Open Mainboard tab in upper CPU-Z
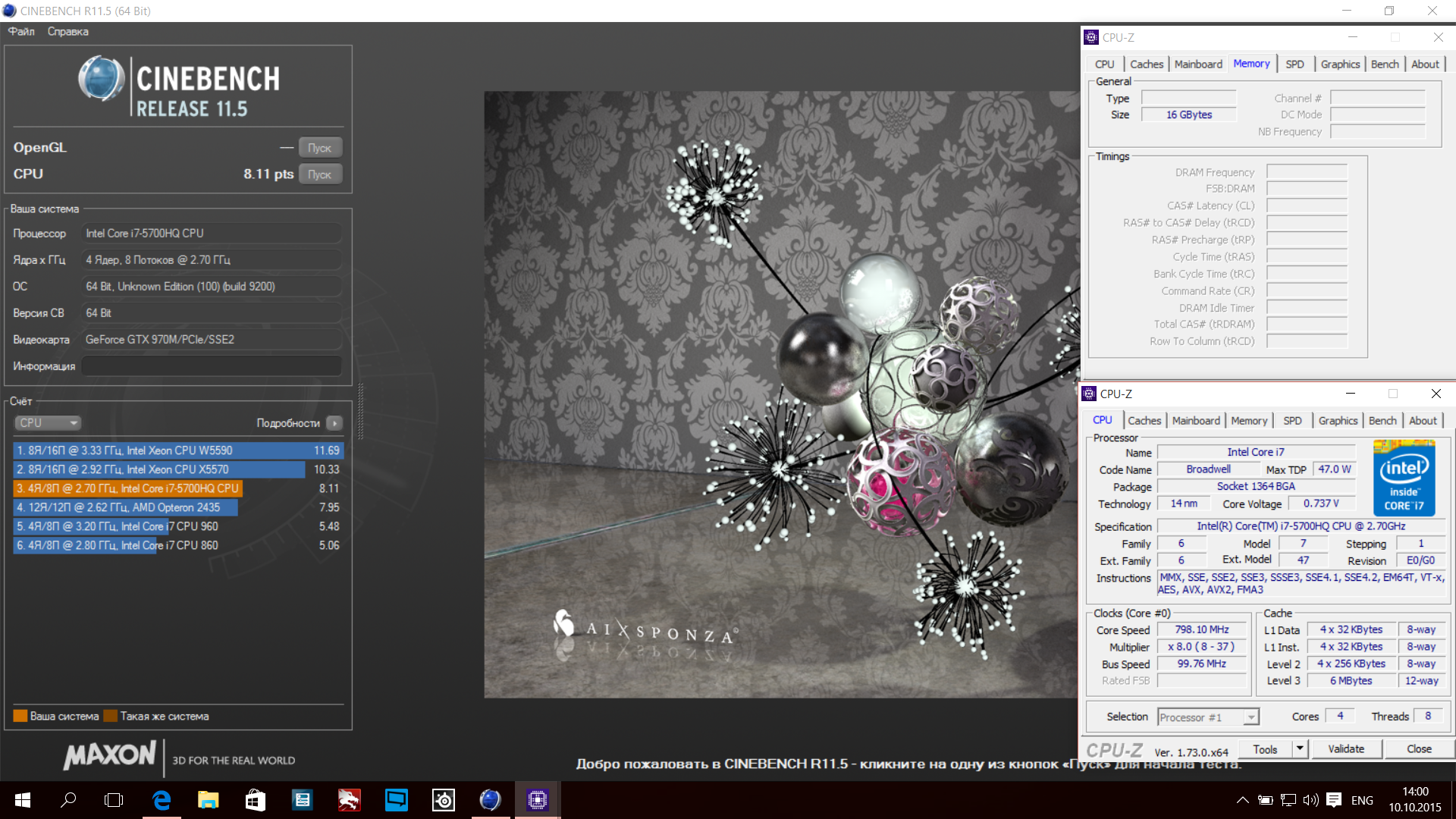Viewport: 1456px width, 819px height. [x=1198, y=64]
